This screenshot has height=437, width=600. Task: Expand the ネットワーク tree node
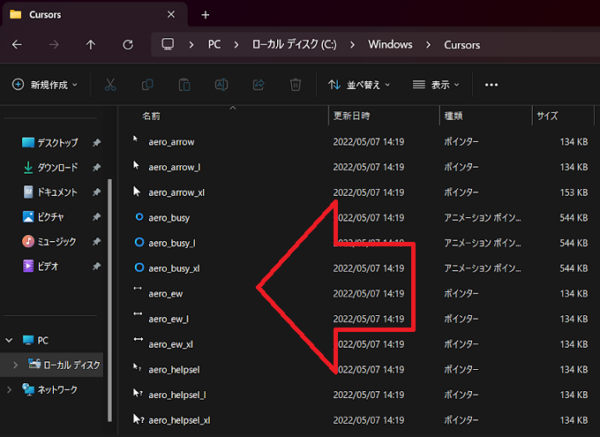pyautogui.click(x=9, y=390)
